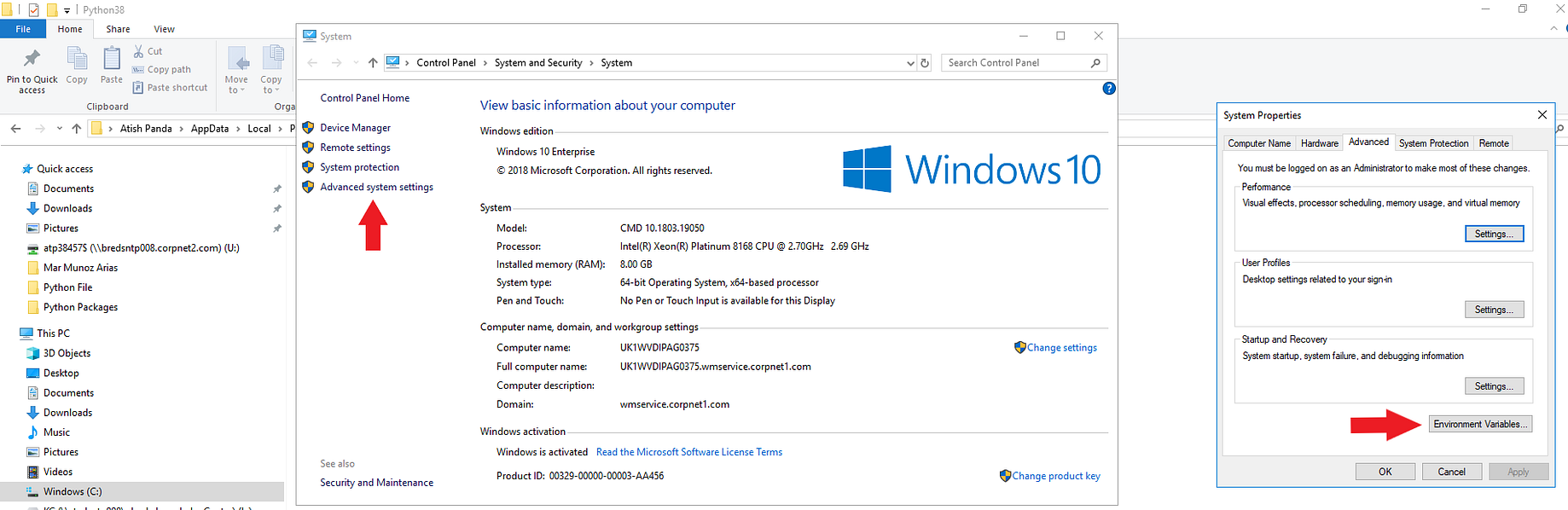
Task: Switch to the Hardware tab
Action: point(1319,143)
